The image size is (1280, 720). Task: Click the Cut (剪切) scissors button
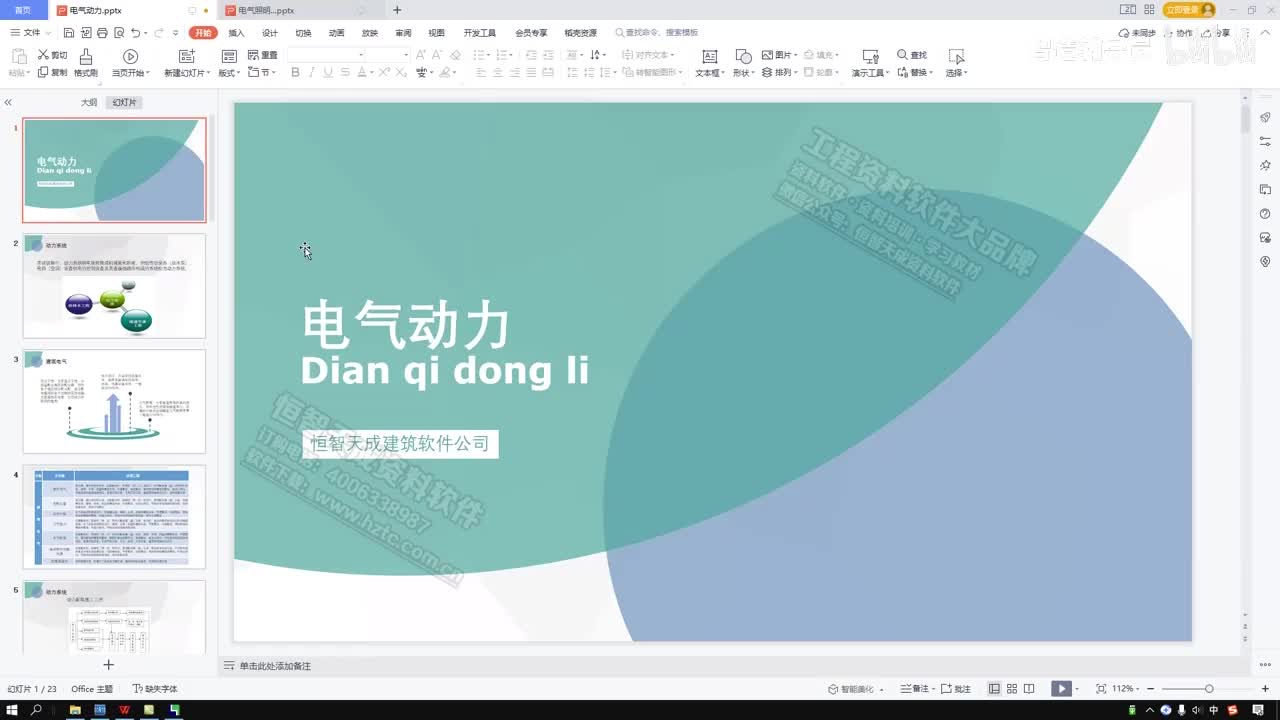pyautogui.click(x=52, y=55)
